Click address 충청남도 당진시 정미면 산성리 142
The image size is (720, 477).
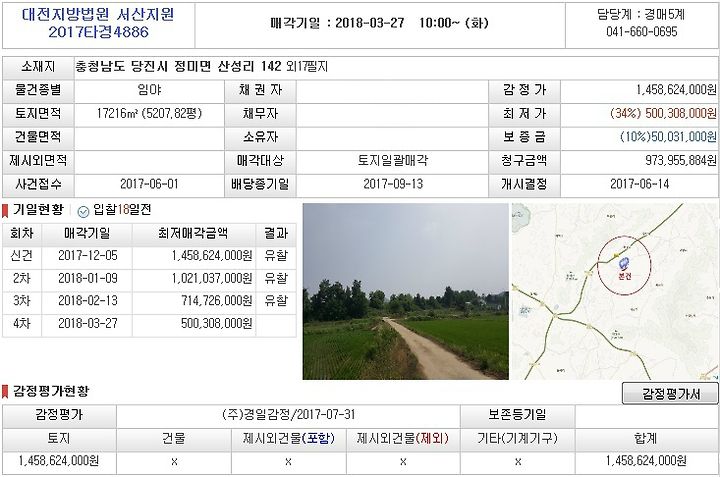pyautogui.click(x=178, y=67)
